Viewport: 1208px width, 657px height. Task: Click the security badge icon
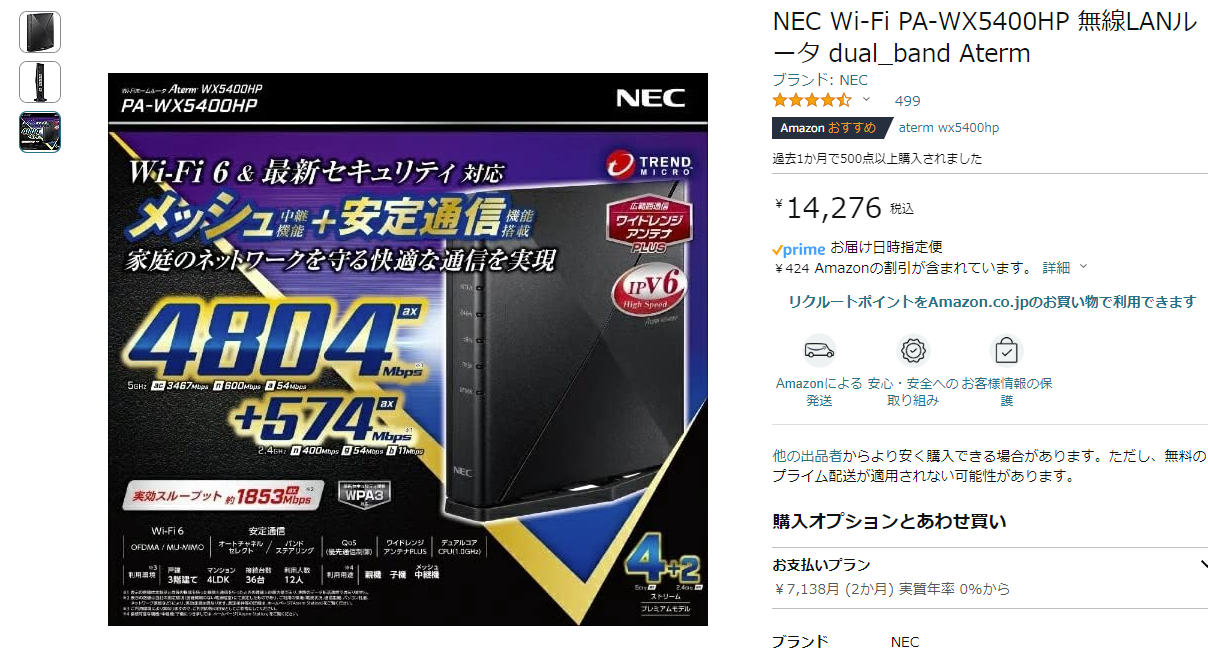pyautogui.click(x=913, y=351)
